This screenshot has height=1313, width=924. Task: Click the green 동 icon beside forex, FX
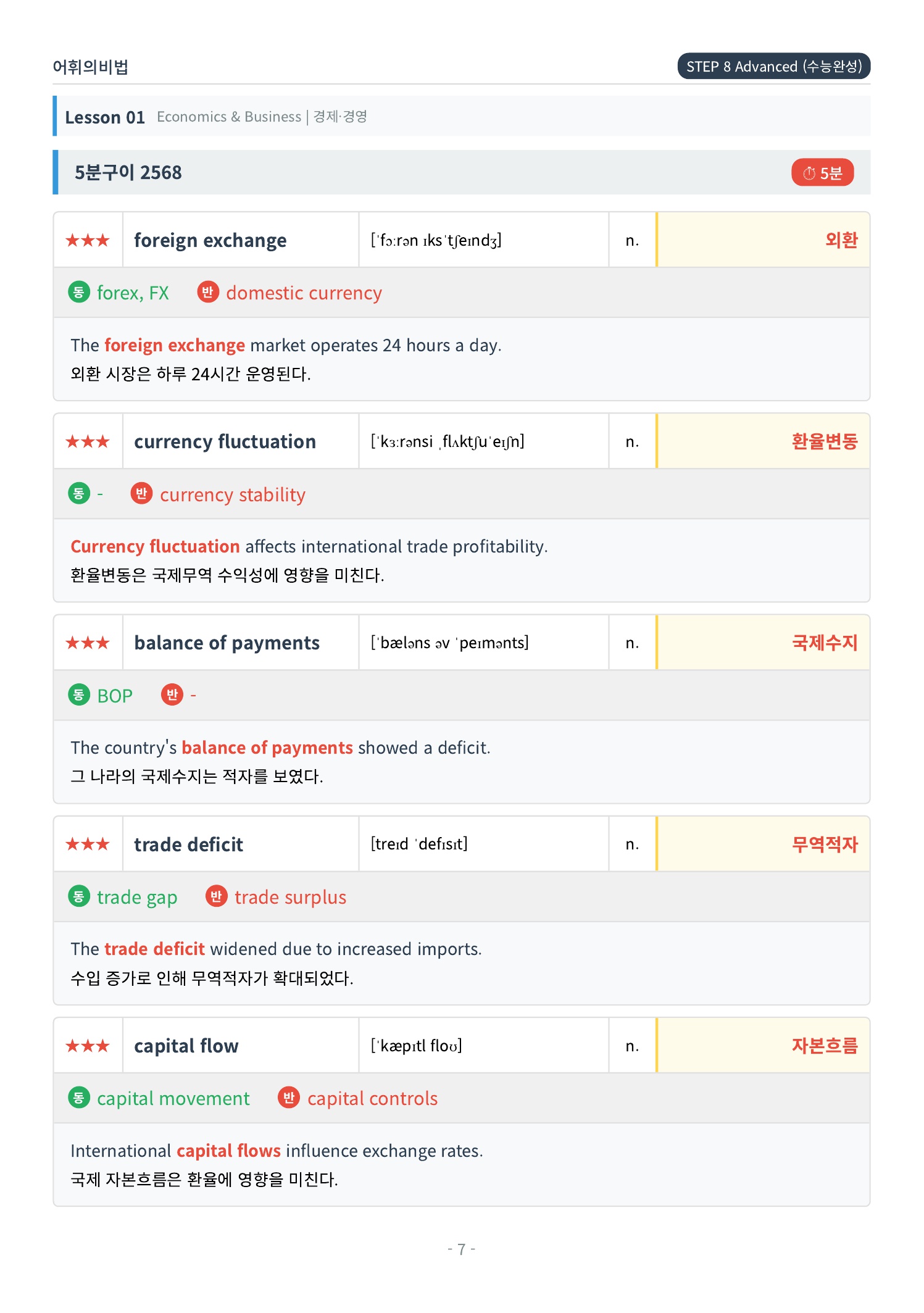point(78,292)
